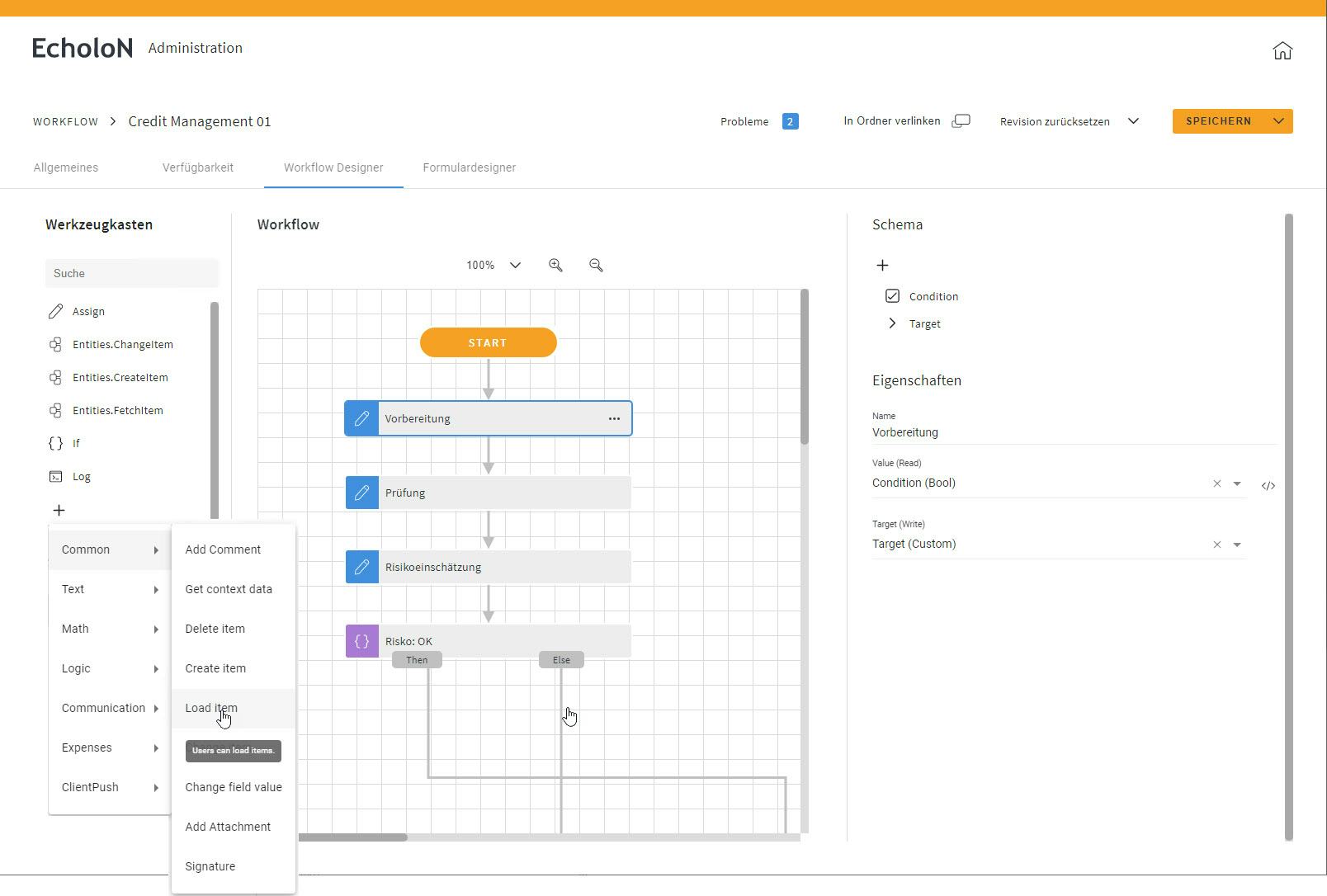
Task: Zoom out of the workflow canvas
Action: [596, 265]
